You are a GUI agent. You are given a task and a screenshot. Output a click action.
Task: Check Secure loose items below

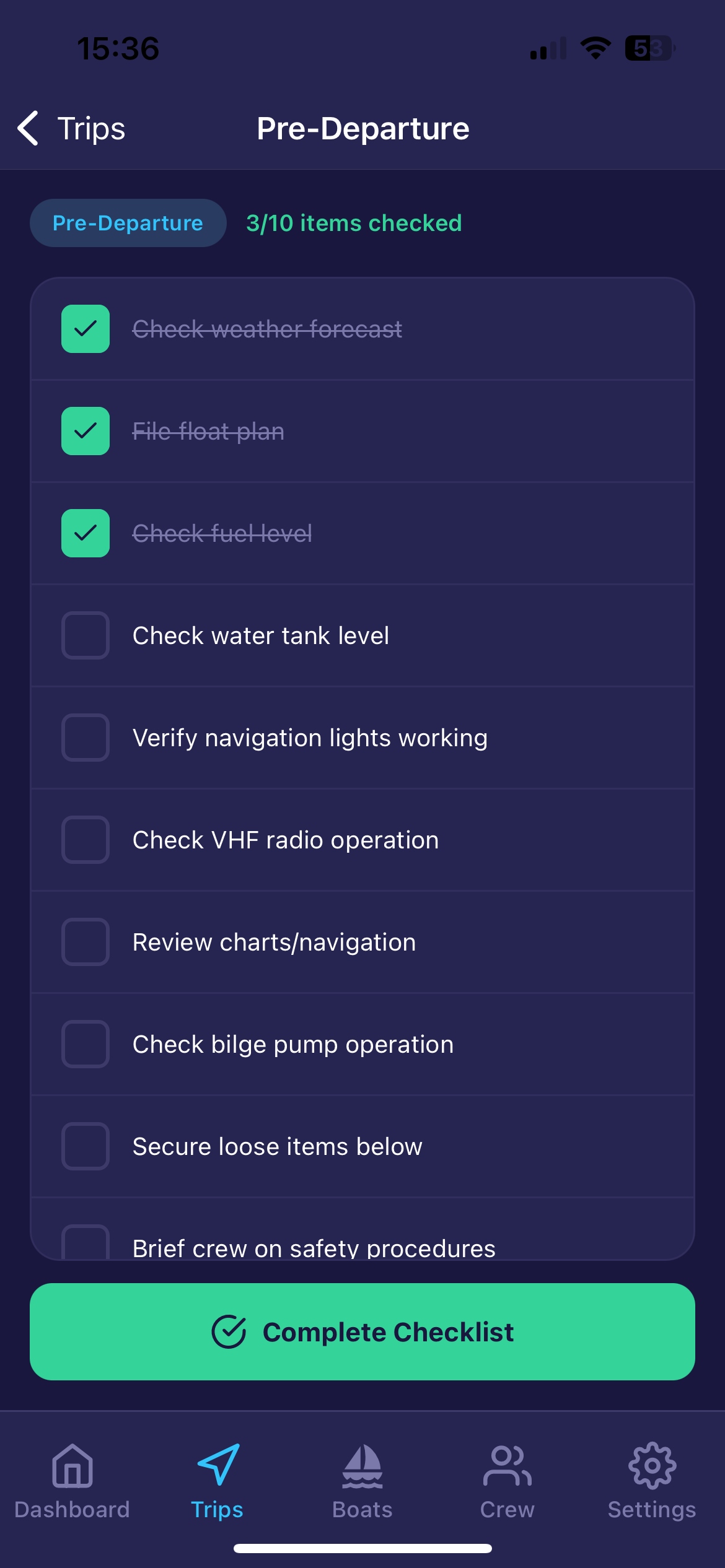tap(85, 1146)
